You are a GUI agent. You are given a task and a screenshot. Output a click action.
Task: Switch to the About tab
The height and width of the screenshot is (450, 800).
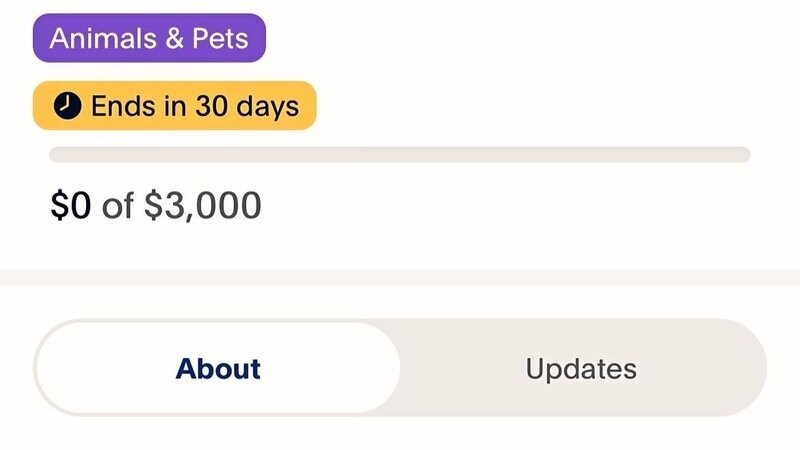tap(218, 368)
